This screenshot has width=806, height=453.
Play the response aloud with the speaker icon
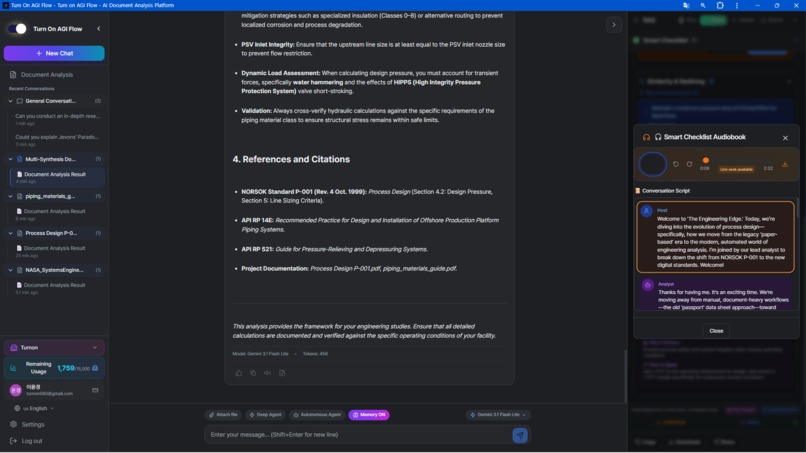[267, 373]
